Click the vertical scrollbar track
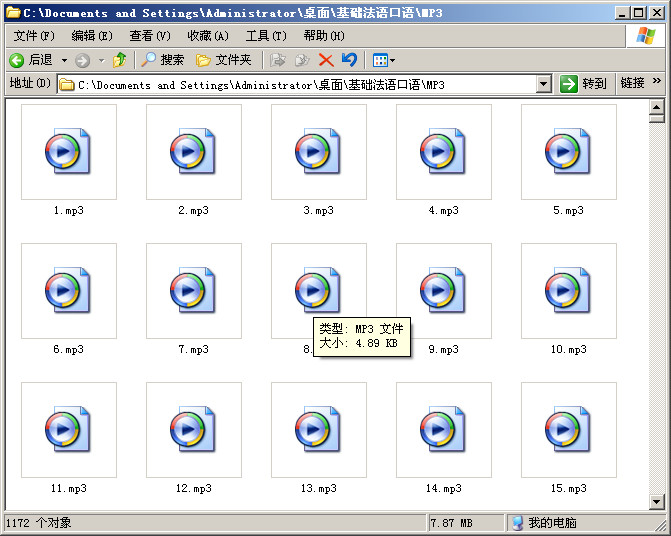Image resolution: width=671 pixels, height=536 pixels. coord(656,308)
